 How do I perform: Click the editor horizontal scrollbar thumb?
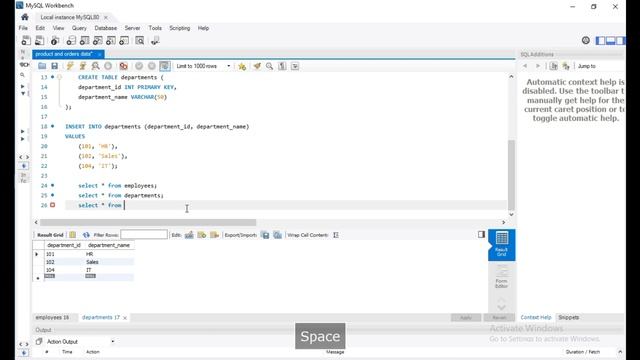pos(148,222)
